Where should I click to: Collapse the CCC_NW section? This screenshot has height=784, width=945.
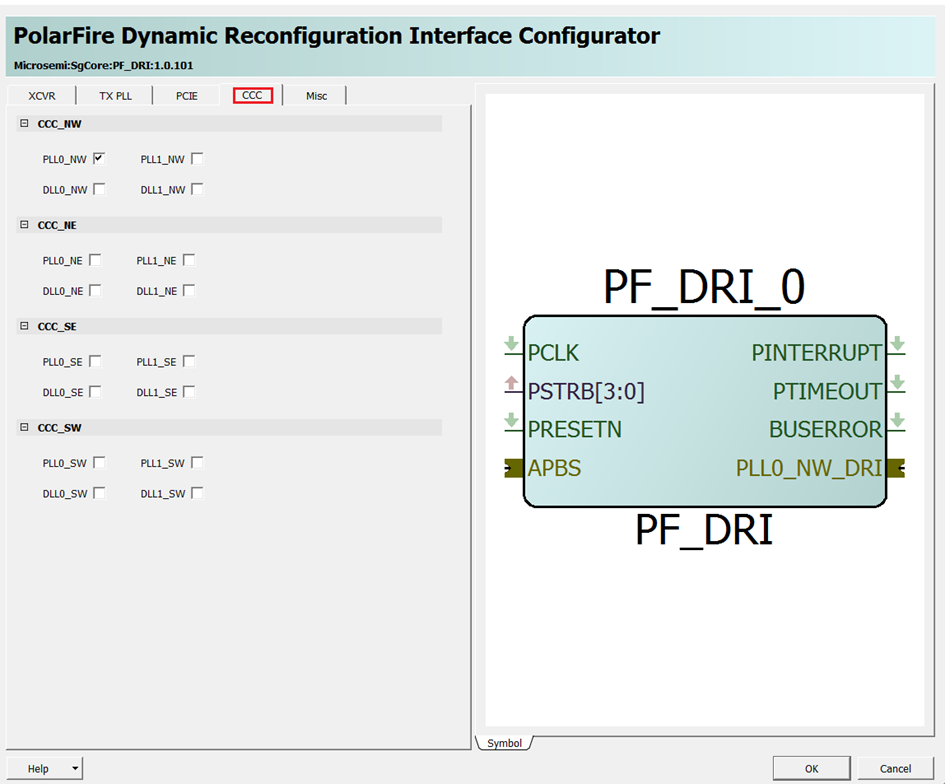(x=25, y=124)
